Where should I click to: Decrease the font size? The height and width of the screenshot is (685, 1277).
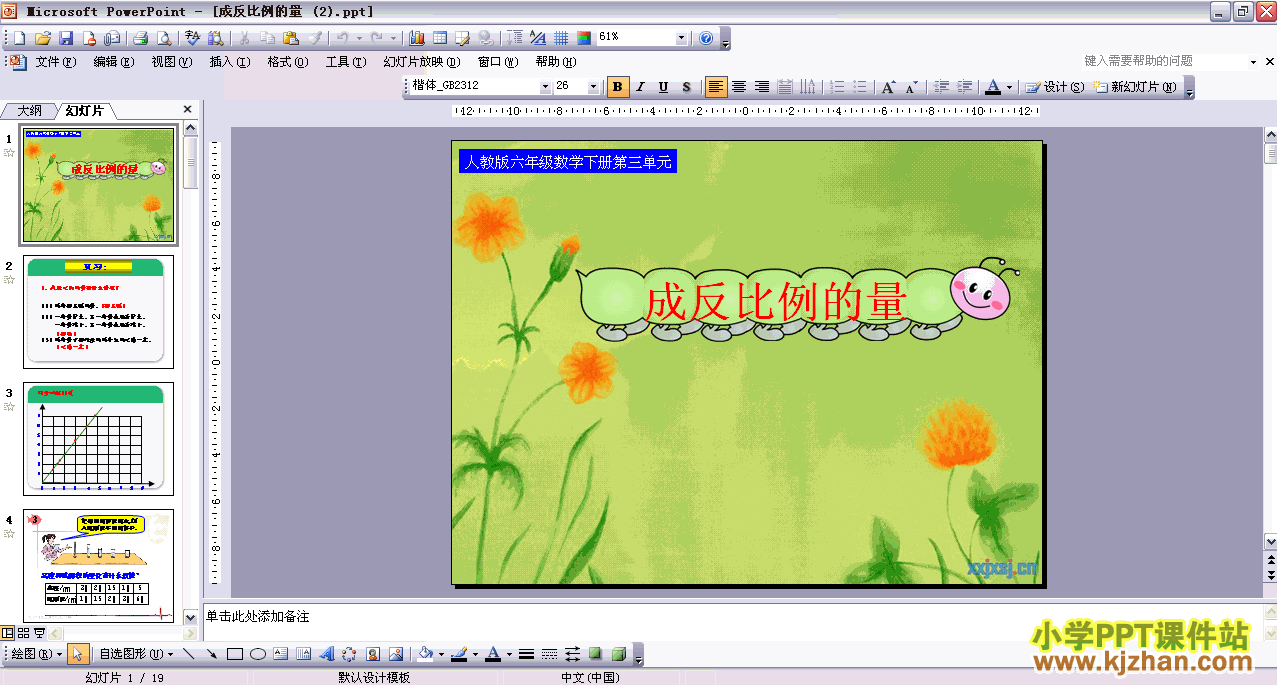[x=911, y=87]
